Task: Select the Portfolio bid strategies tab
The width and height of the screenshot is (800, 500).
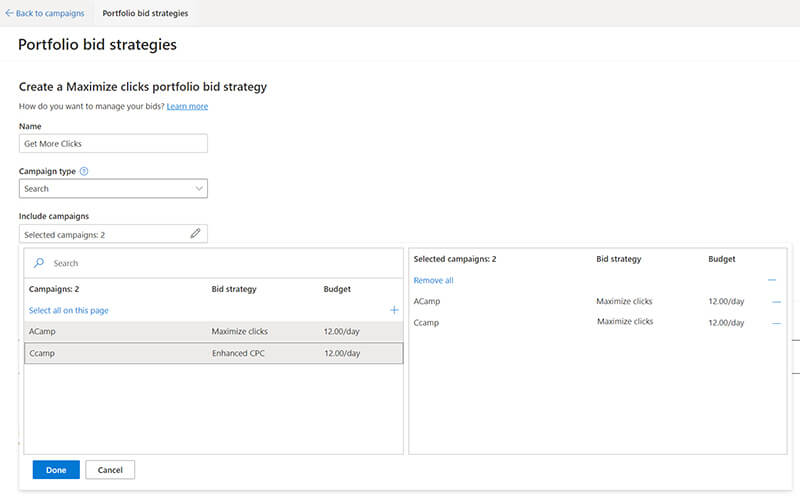Action: 145,13
